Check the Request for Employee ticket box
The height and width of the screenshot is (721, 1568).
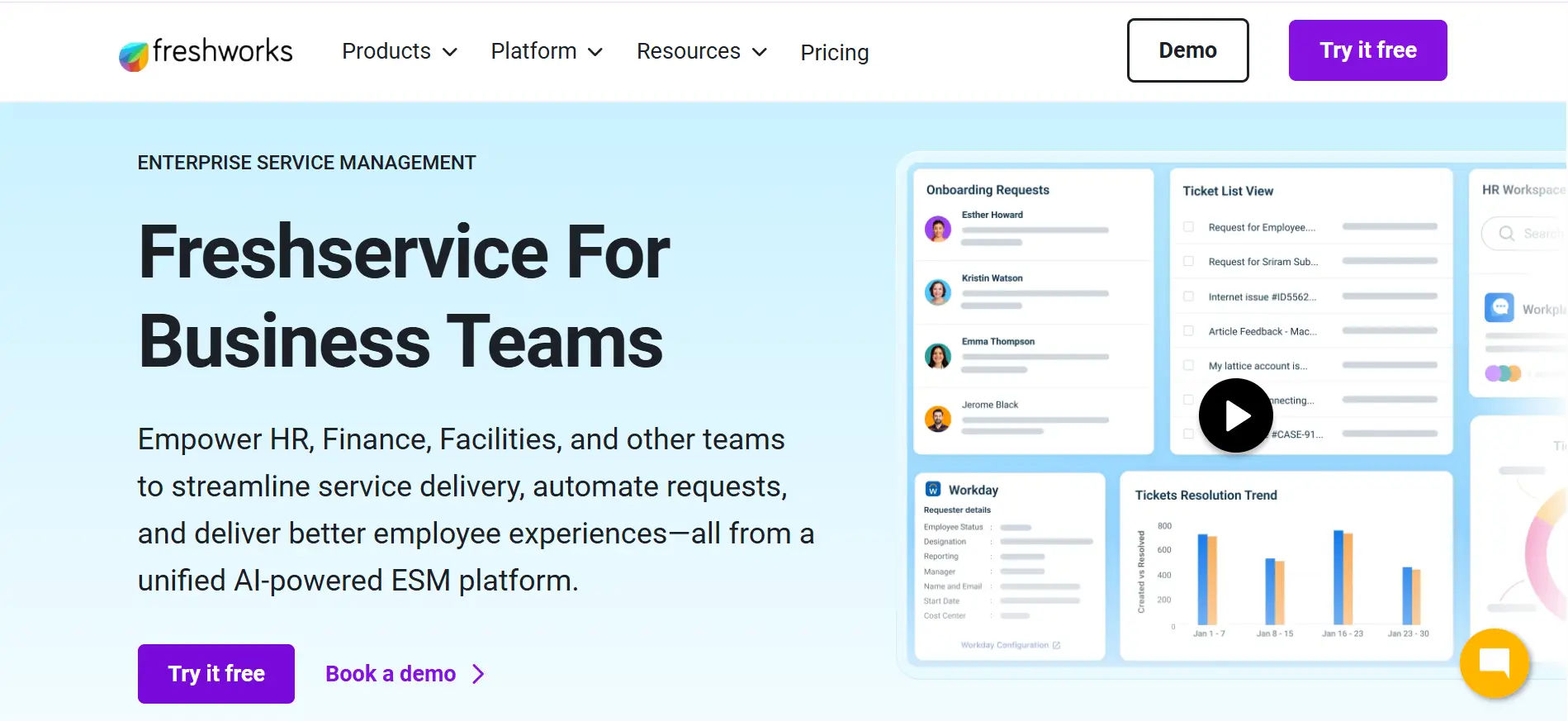(x=1188, y=227)
